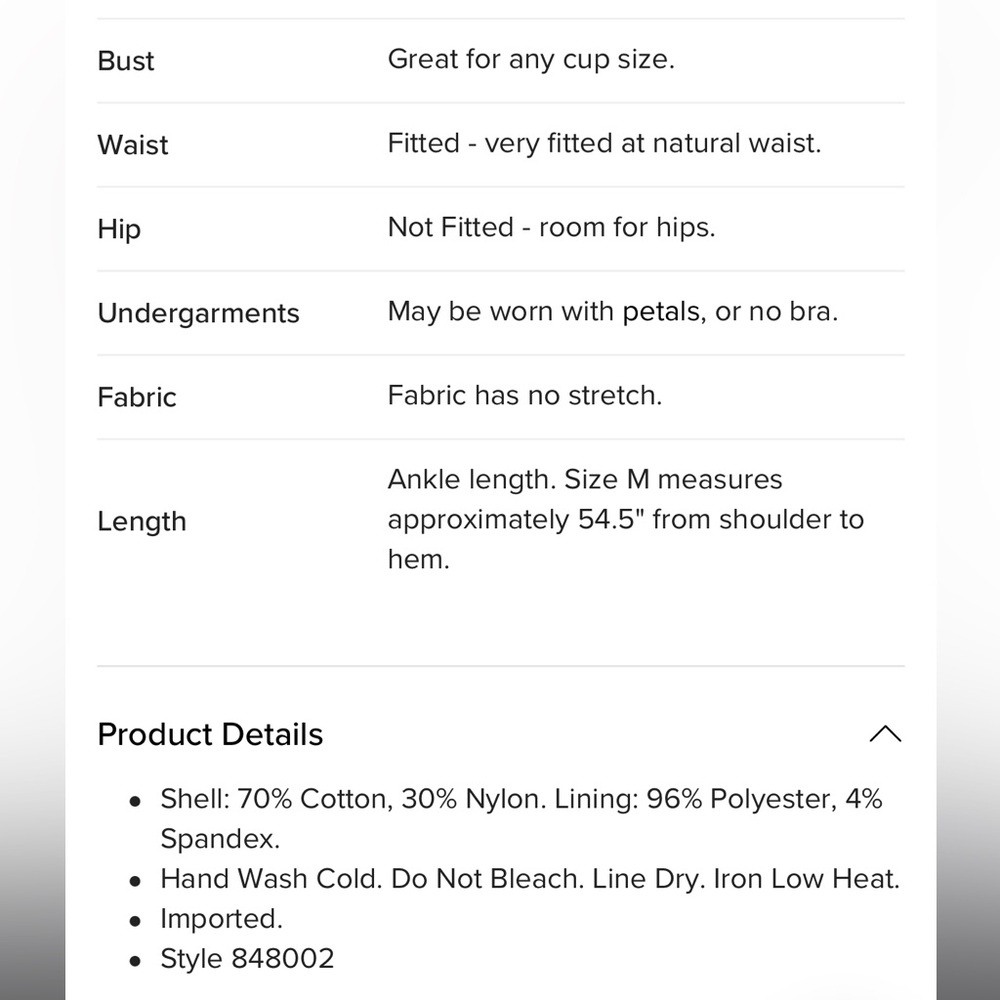Click the Product Details section heading
Image resolution: width=1000 pixels, height=1000 pixels.
[210, 734]
